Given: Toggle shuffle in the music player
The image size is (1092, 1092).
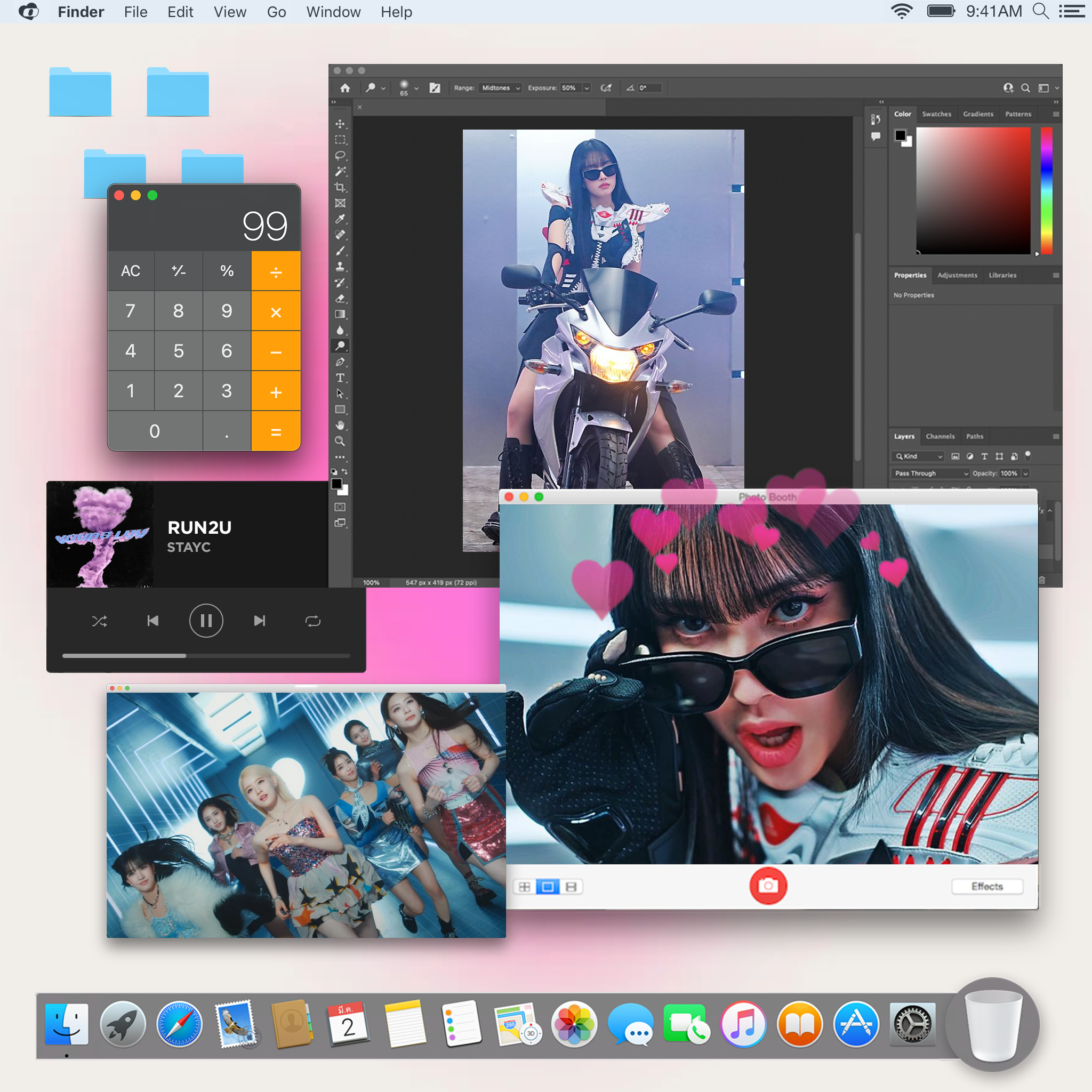Looking at the screenshot, I should pos(100,621).
